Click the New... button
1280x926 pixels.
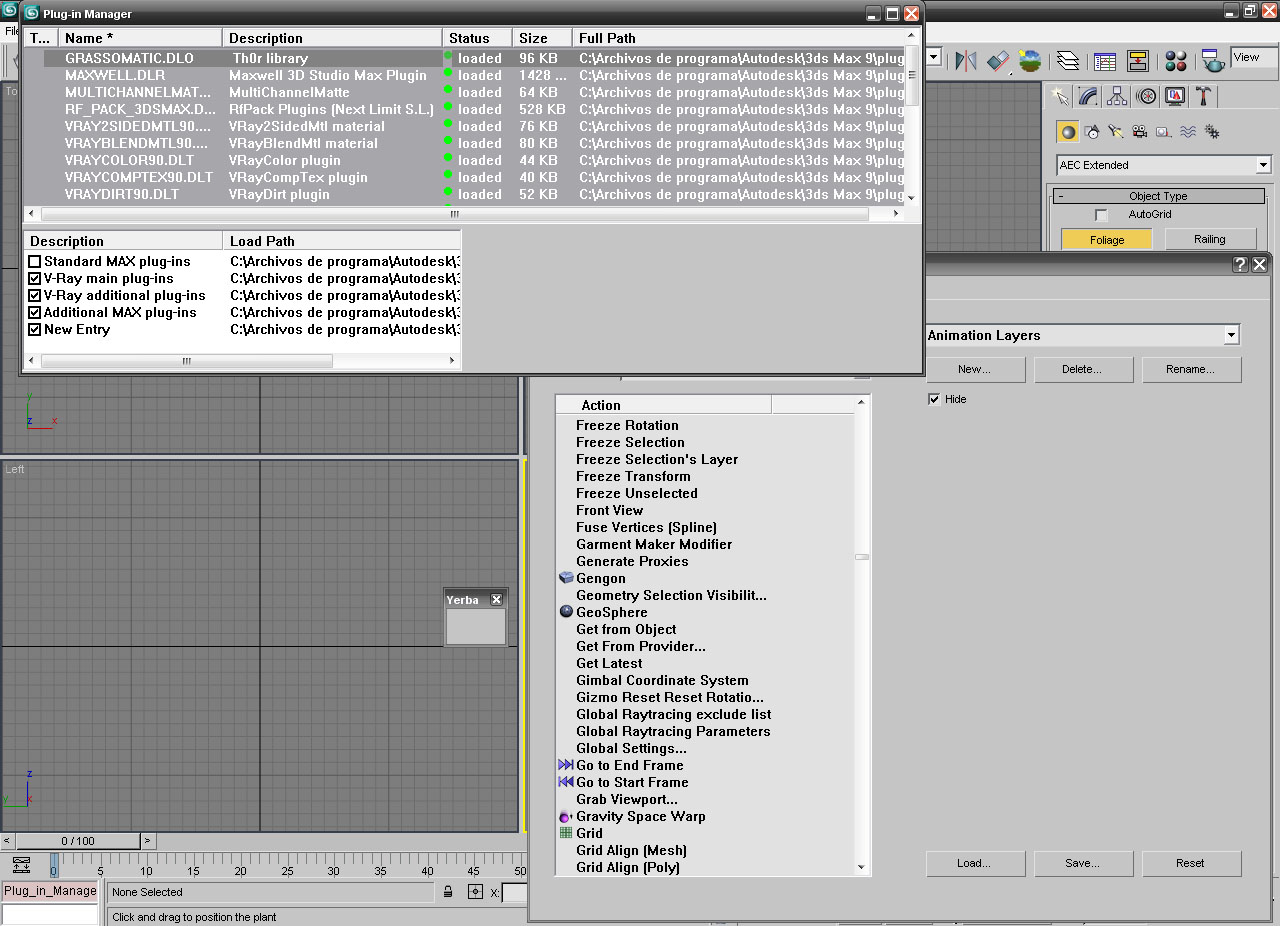[x=975, y=369]
